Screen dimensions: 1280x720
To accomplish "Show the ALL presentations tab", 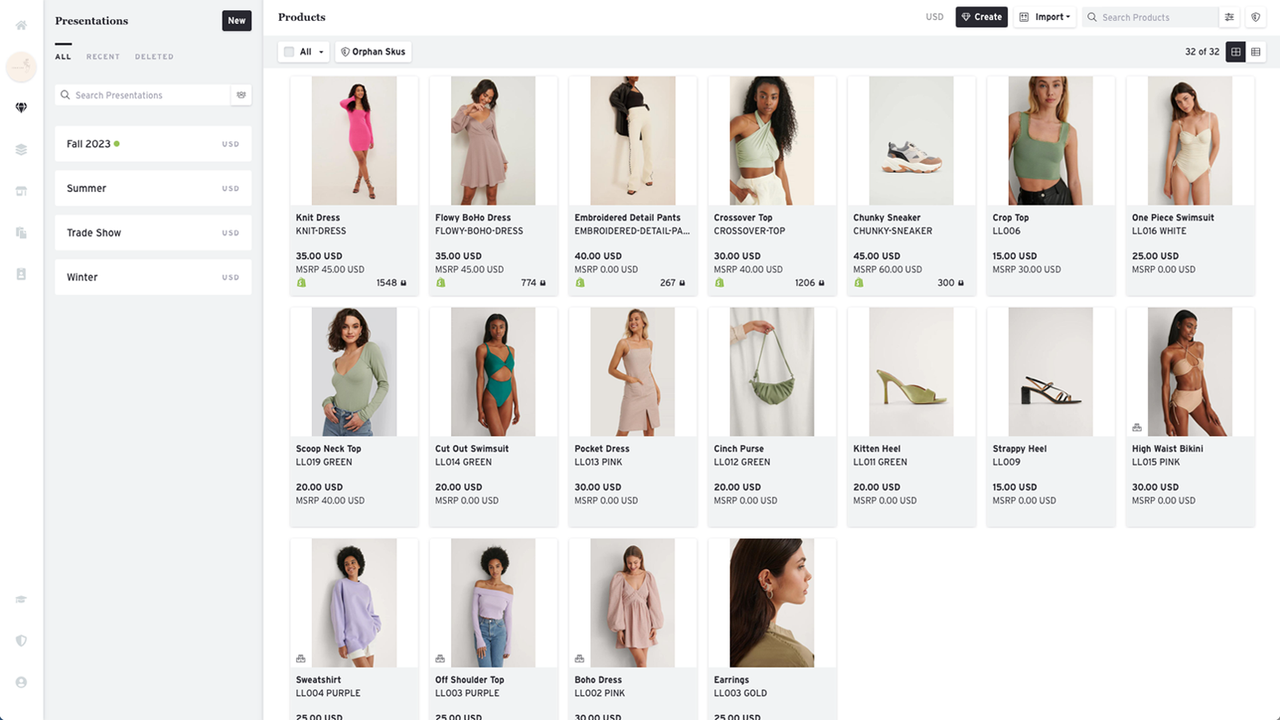I will (x=63, y=57).
